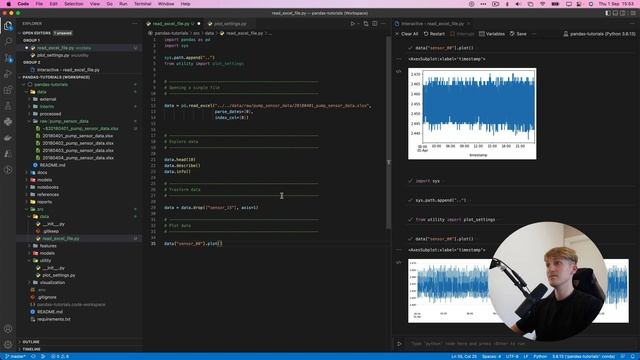Image resolution: width=640 pixels, height=360 pixels.
Task: Open the Accounts menu icon
Action: pos(8,329)
